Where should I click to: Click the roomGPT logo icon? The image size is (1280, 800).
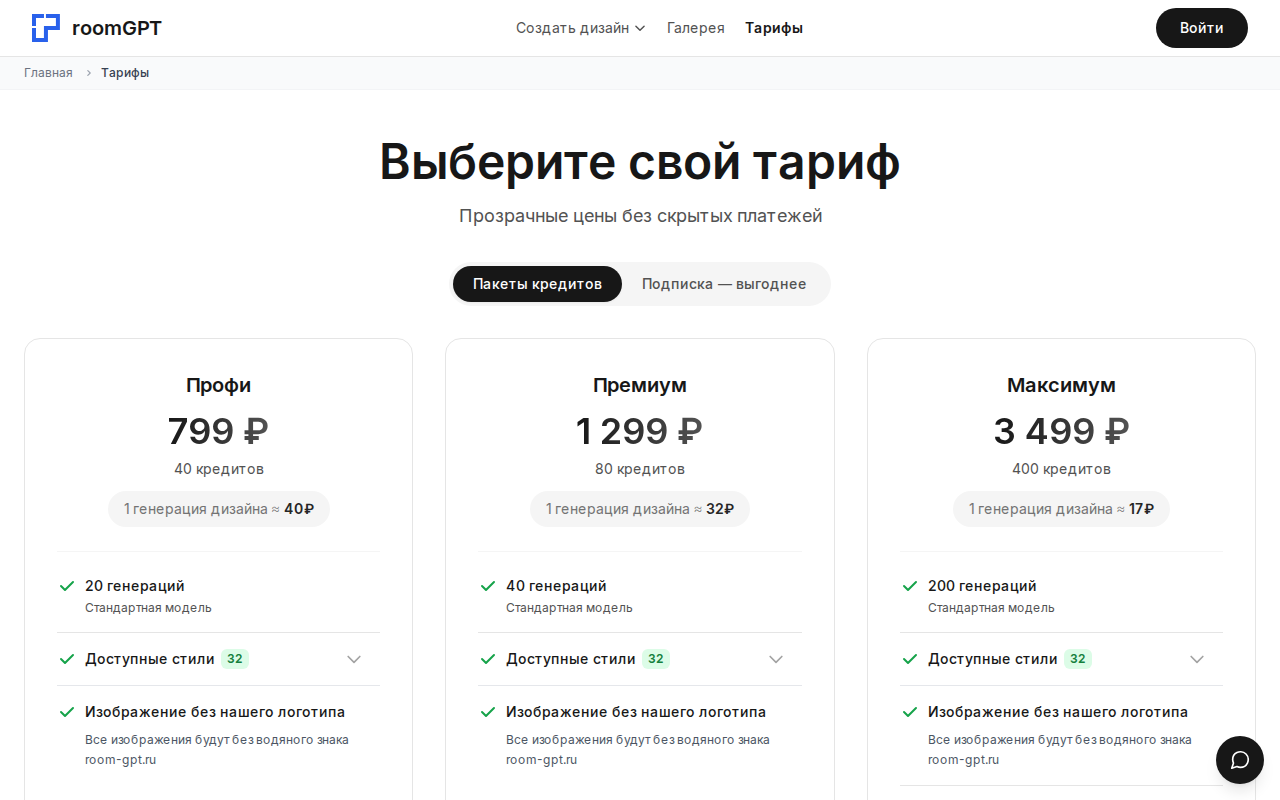pos(46,28)
